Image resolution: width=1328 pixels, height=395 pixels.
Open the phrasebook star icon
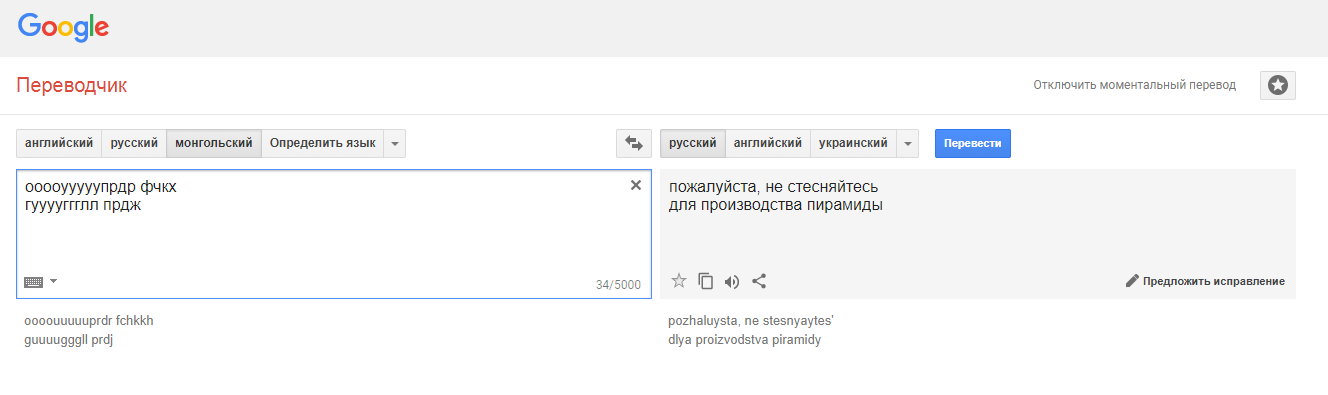point(1278,86)
